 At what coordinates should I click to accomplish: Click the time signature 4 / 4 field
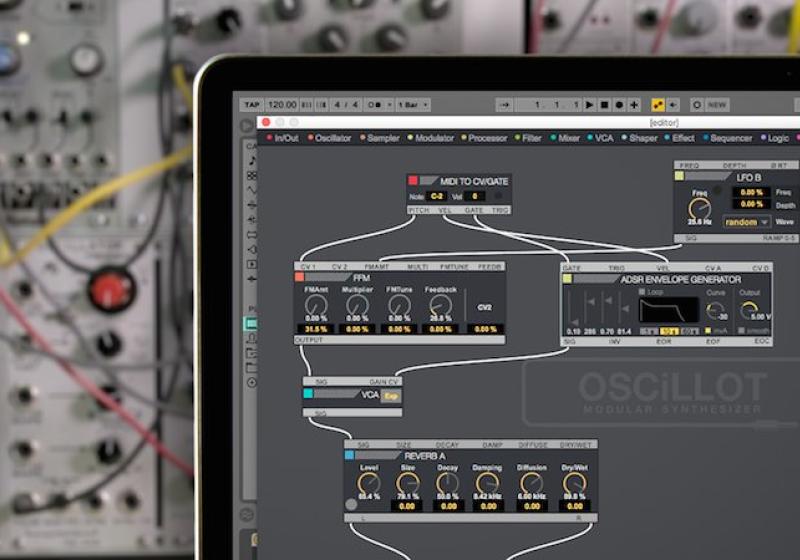[x=346, y=105]
